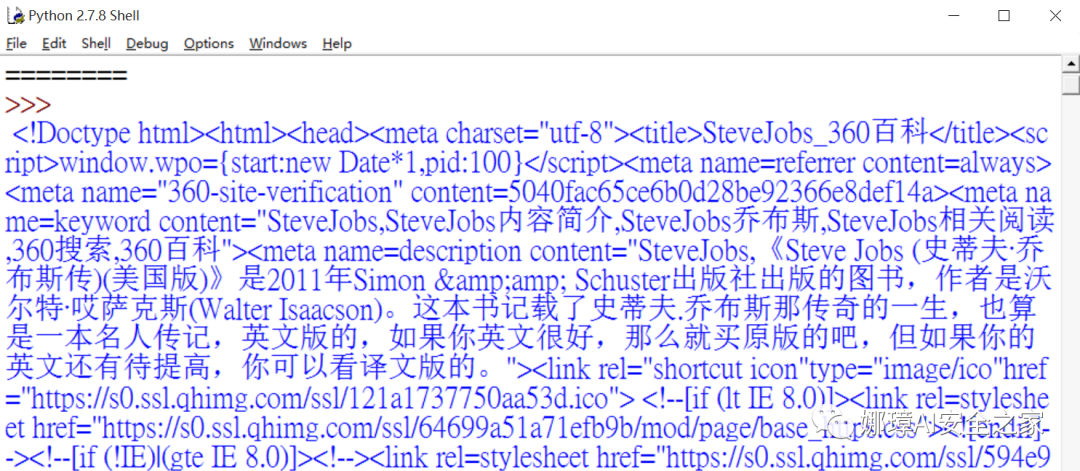Open the Debug menu
Screen dimensions: 1080x471
click(x=147, y=43)
